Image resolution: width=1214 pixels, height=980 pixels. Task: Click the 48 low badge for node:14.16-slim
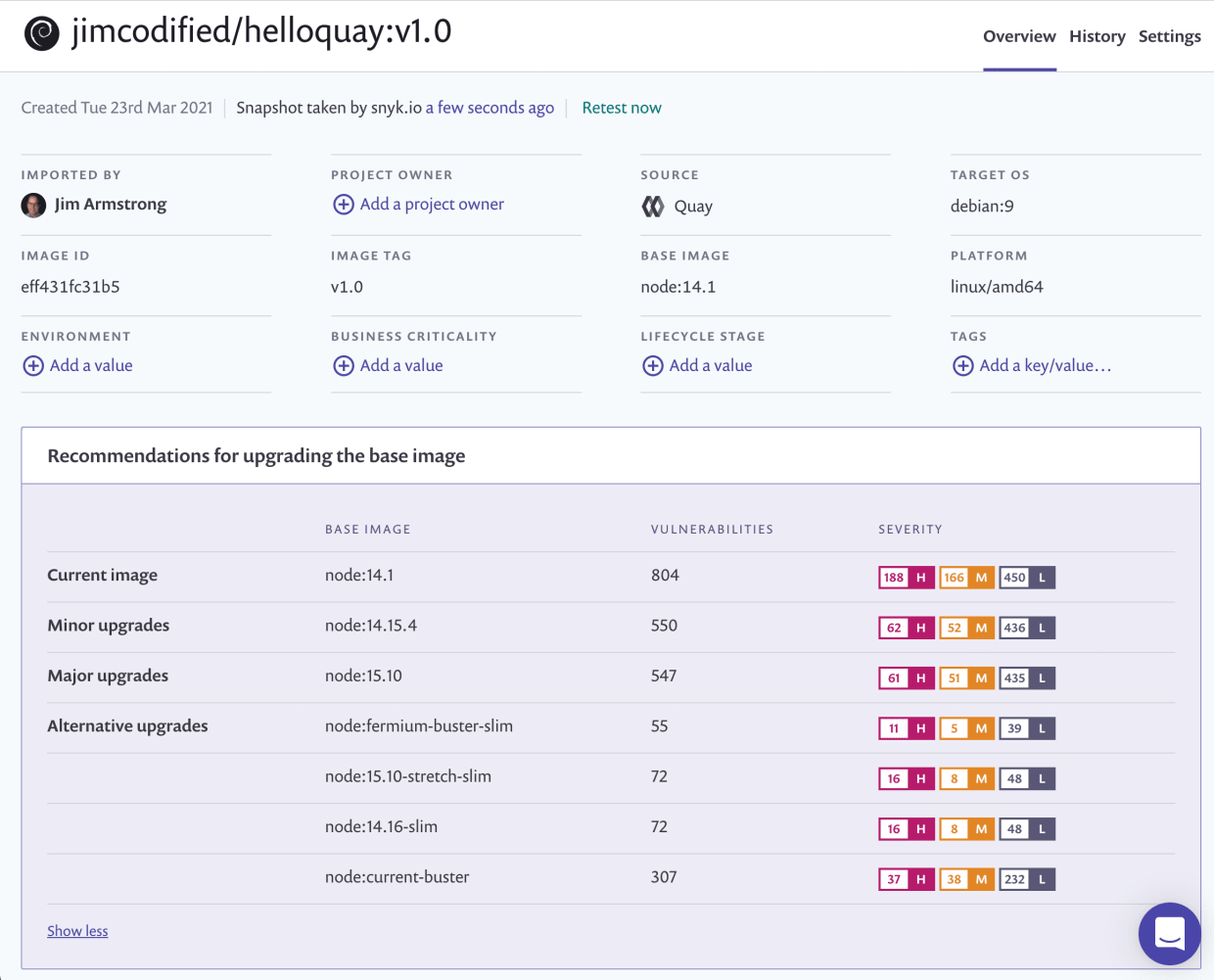tap(1027, 829)
